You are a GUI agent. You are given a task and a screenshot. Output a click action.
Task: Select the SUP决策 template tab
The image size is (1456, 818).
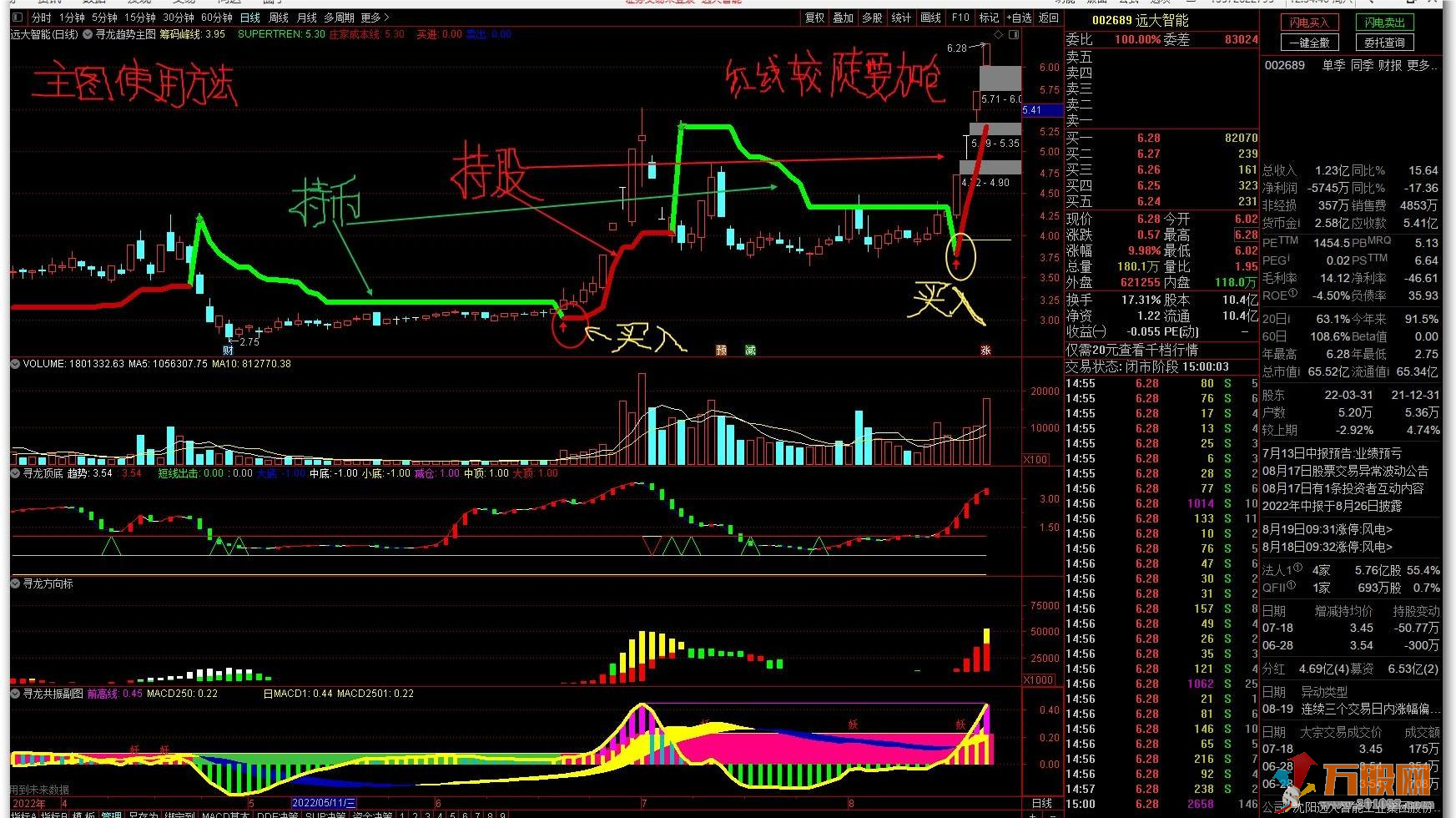point(326,815)
